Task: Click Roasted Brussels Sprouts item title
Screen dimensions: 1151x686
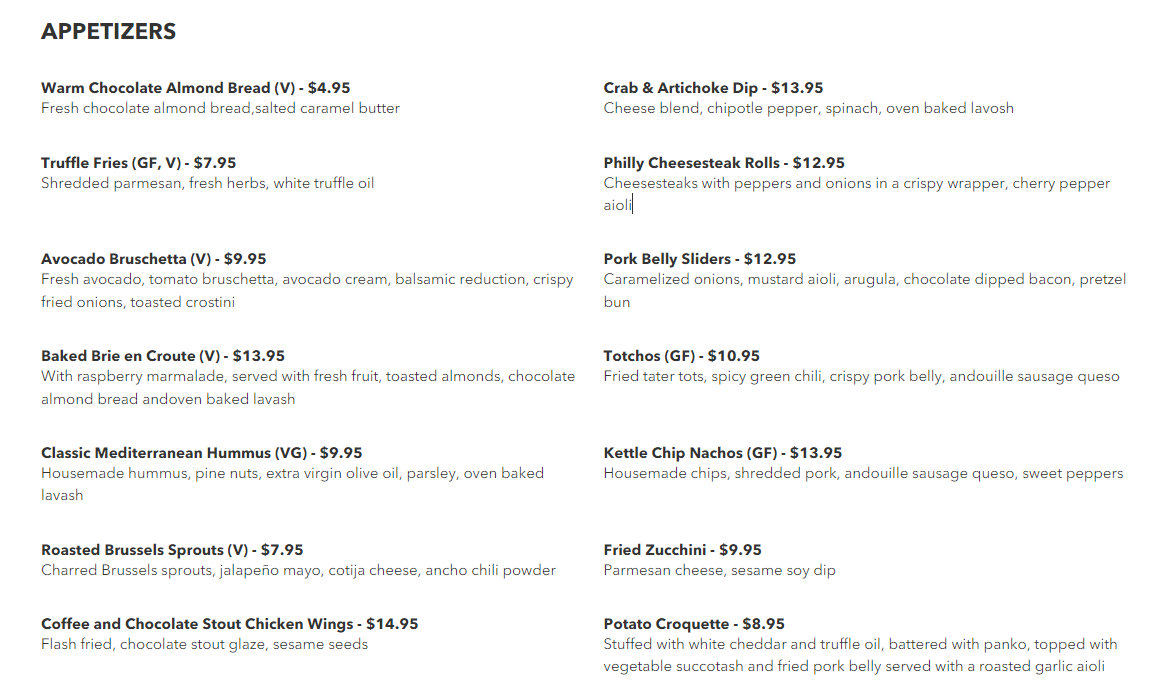Action: point(172,550)
